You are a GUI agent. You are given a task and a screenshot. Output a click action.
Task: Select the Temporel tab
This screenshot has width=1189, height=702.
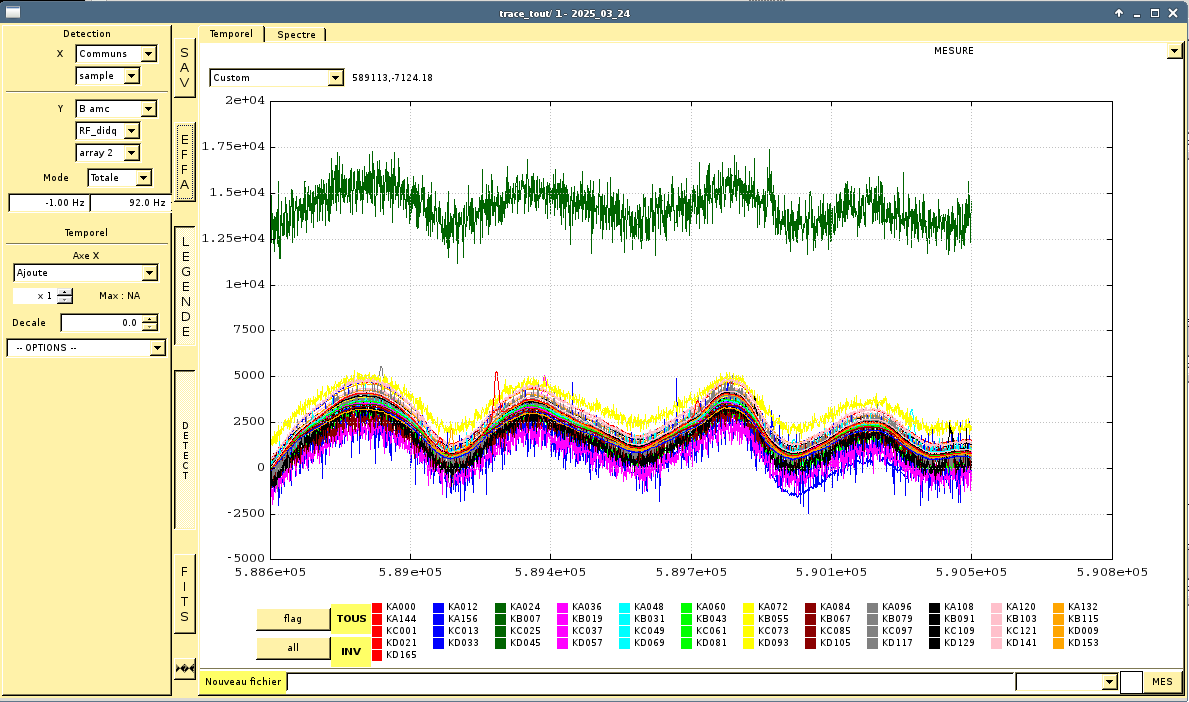[231, 34]
